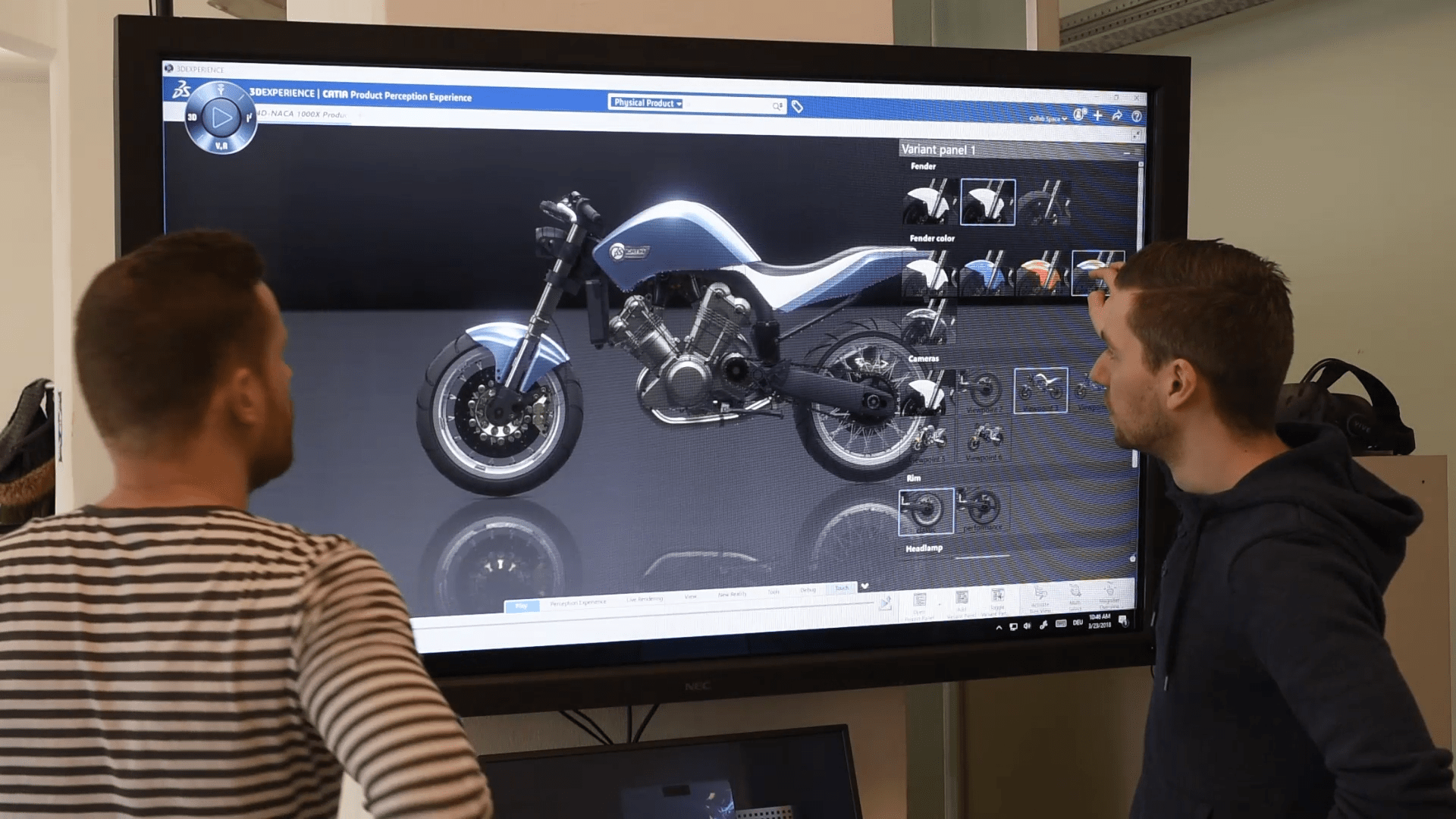1456x819 pixels.
Task: Click the Help question mark icon
Action: pyautogui.click(x=1136, y=116)
